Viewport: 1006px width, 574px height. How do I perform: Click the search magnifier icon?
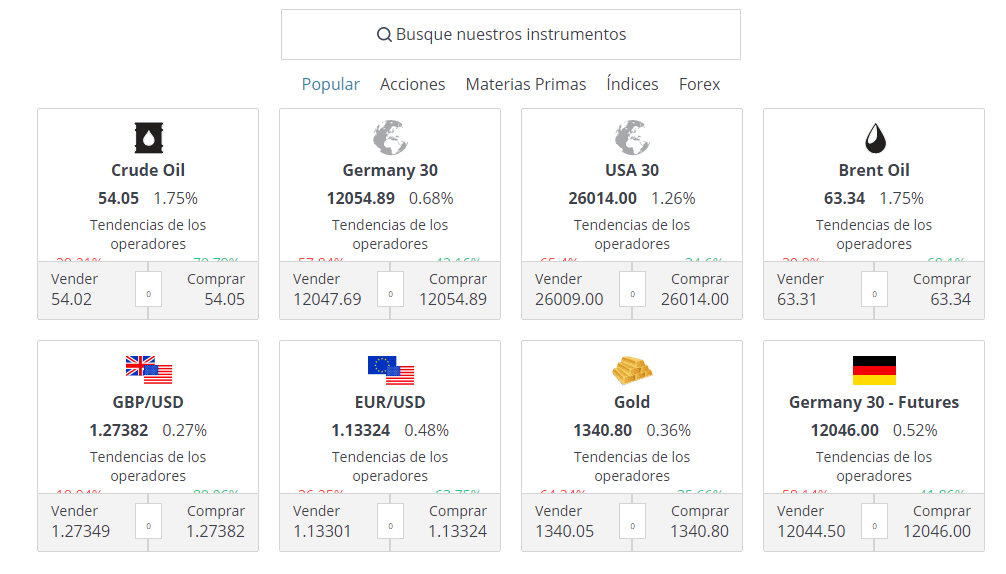[384, 35]
